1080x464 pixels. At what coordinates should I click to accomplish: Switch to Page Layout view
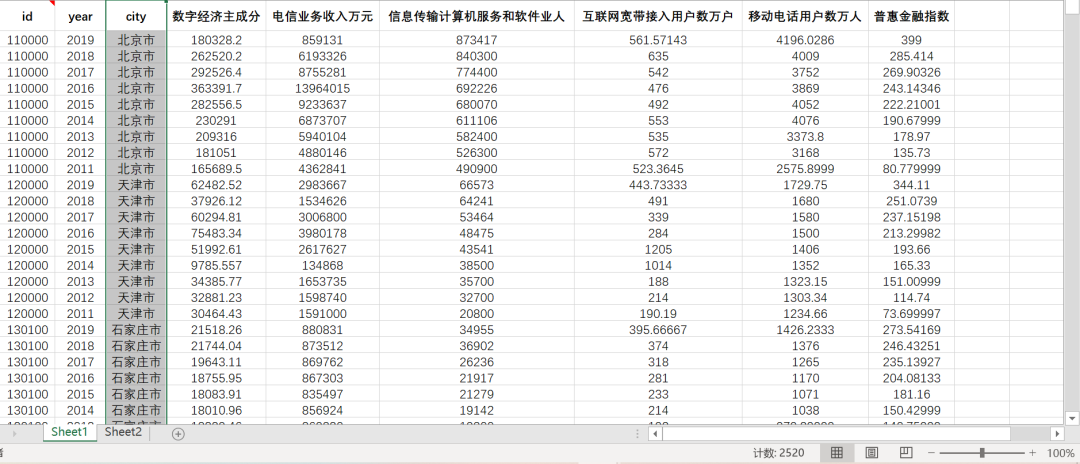click(871, 452)
